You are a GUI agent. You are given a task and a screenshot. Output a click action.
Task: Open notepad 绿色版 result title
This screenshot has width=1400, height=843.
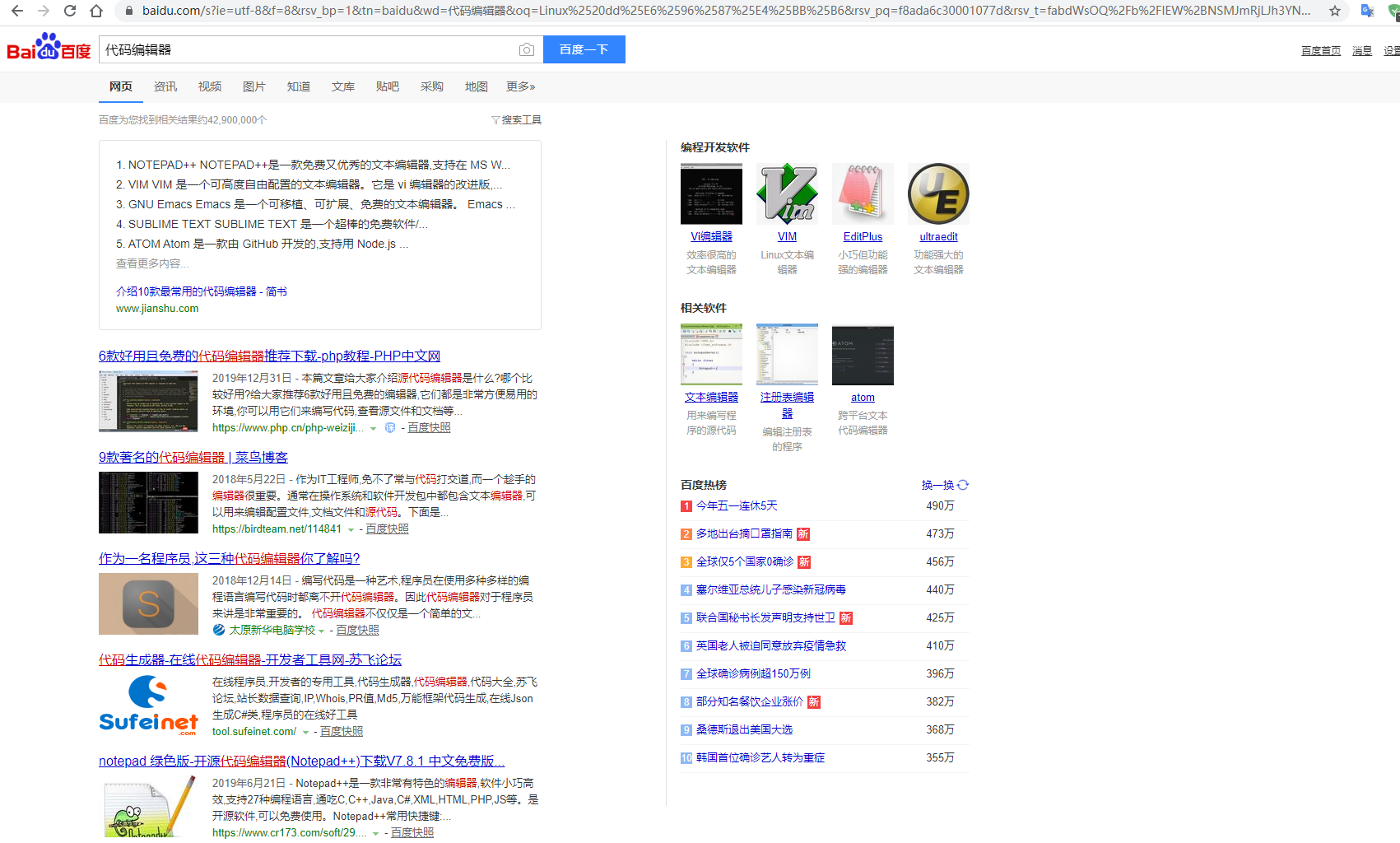click(302, 761)
